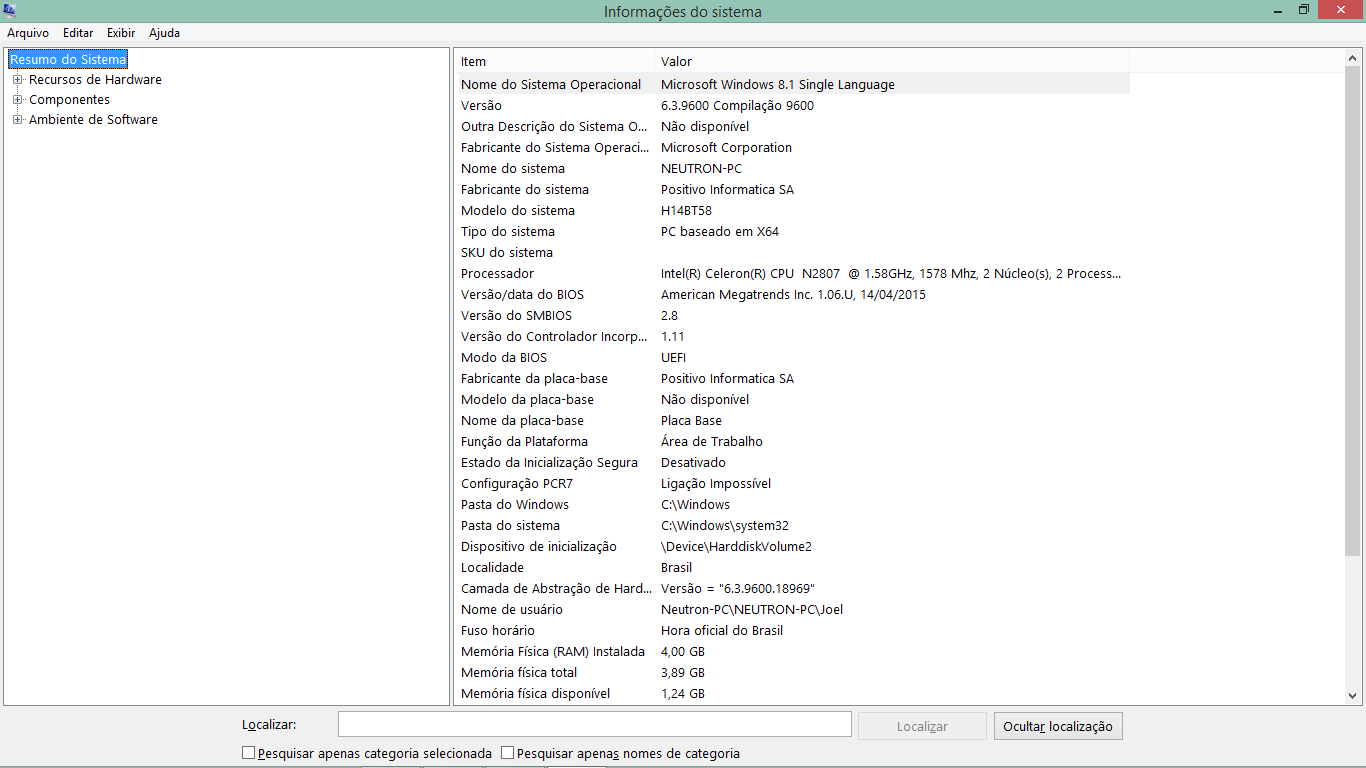Select the Processador row
The image size is (1366, 768).
[793, 274]
